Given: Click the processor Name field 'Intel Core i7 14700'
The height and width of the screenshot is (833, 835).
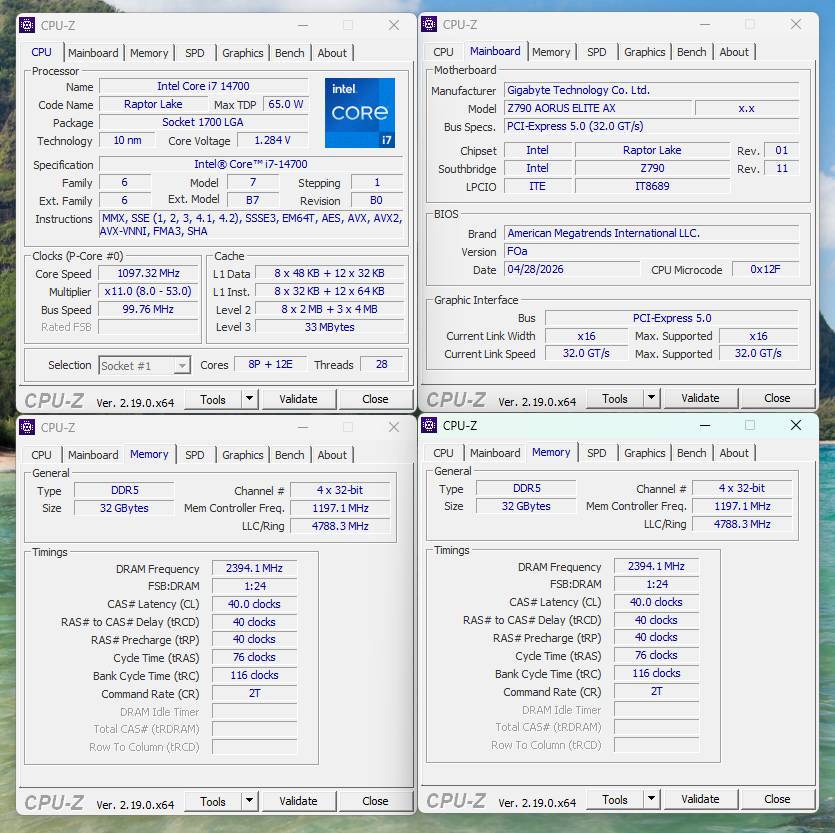Looking at the screenshot, I should pos(203,86).
